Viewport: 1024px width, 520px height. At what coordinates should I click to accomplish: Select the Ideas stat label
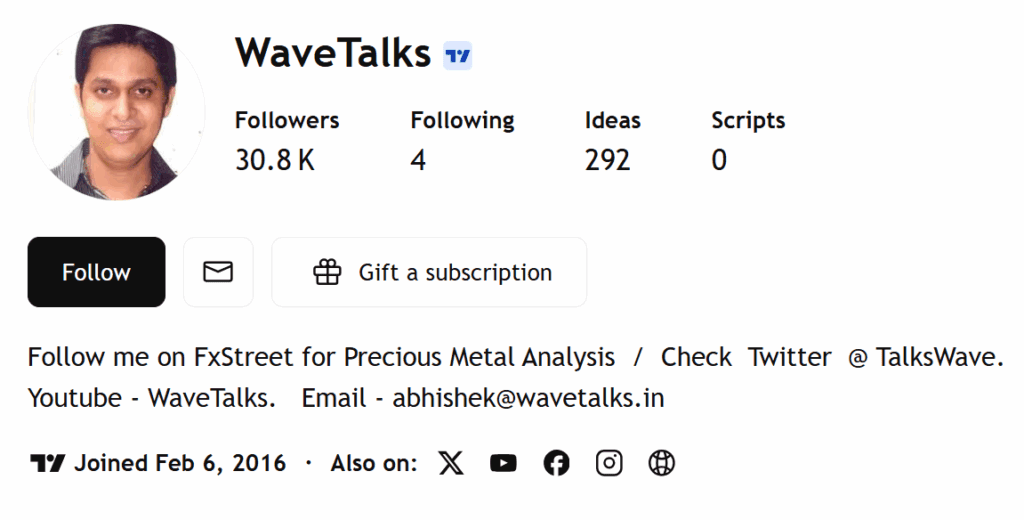[x=613, y=121]
